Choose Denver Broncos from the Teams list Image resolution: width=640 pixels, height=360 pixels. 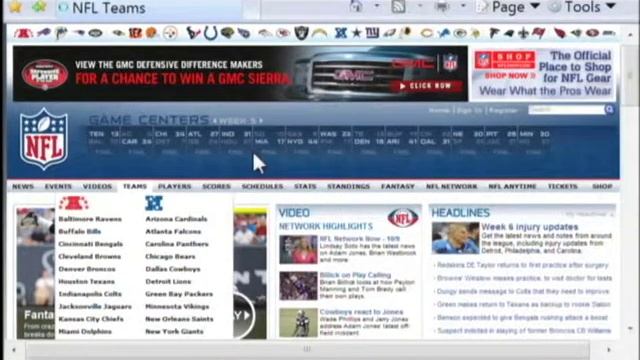tap(87, 269)
